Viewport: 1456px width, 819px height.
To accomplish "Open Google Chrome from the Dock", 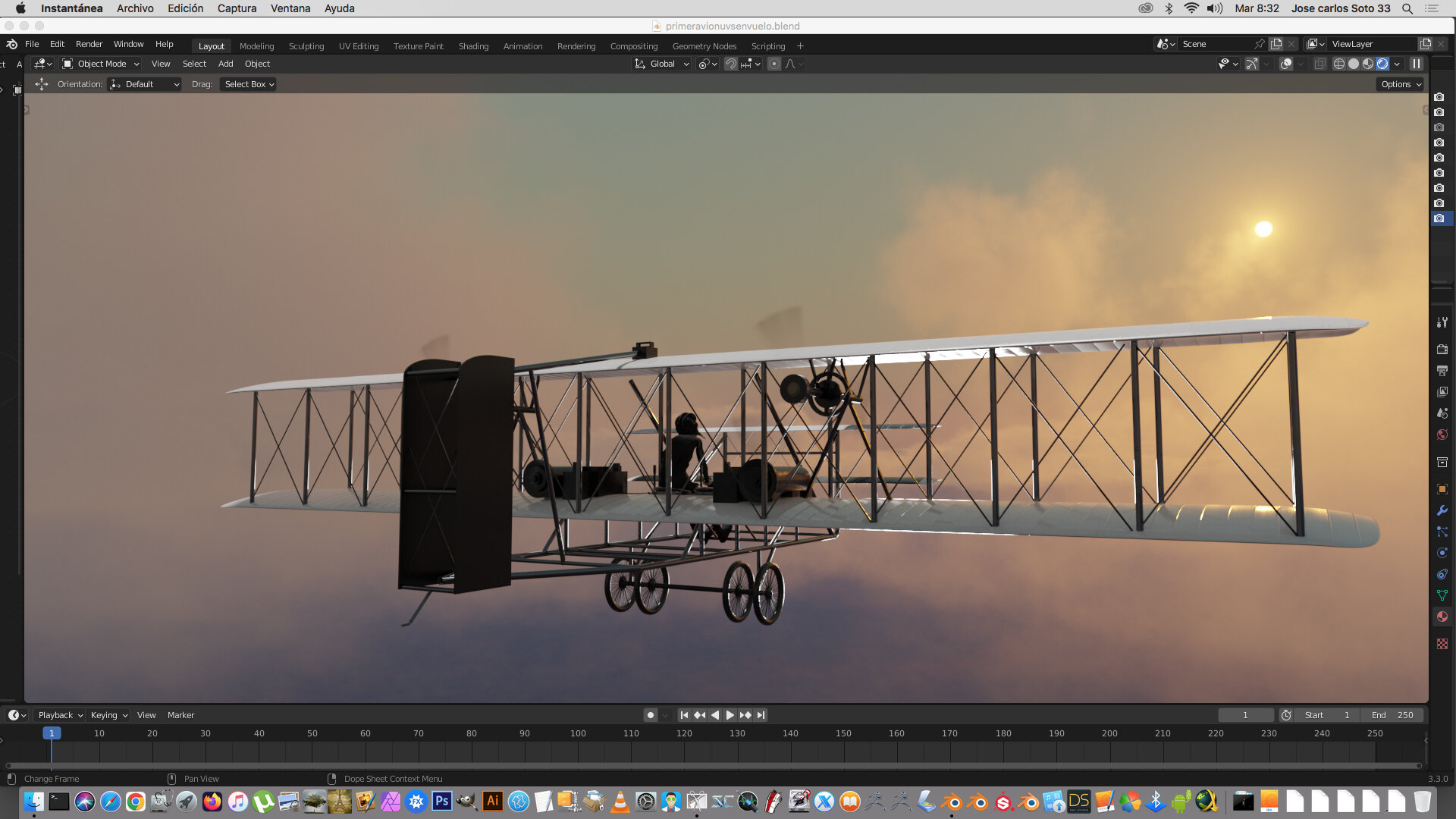I will pyautogui.click(x=136, y=801).
